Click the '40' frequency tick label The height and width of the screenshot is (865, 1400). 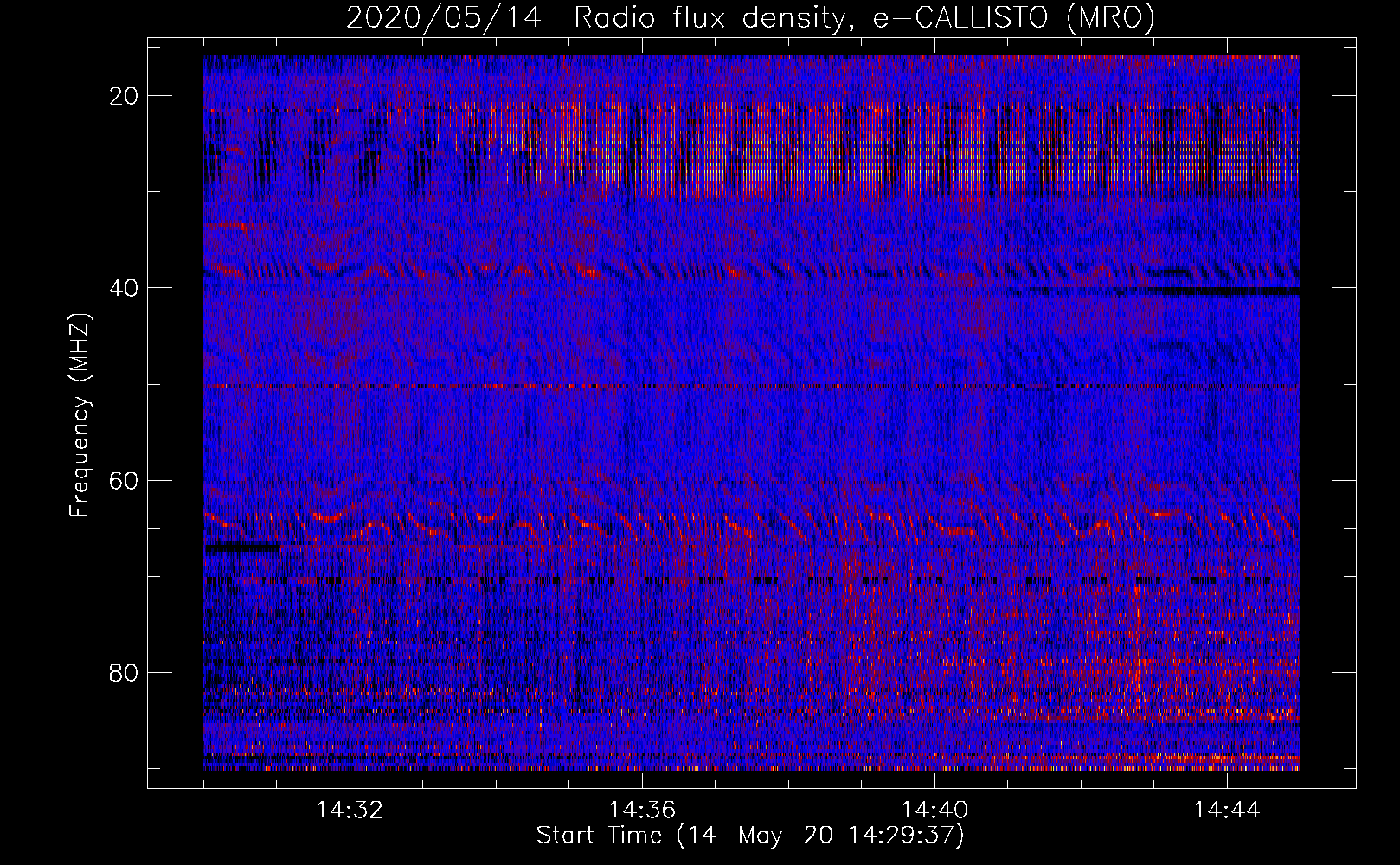[x=125, y=288]
